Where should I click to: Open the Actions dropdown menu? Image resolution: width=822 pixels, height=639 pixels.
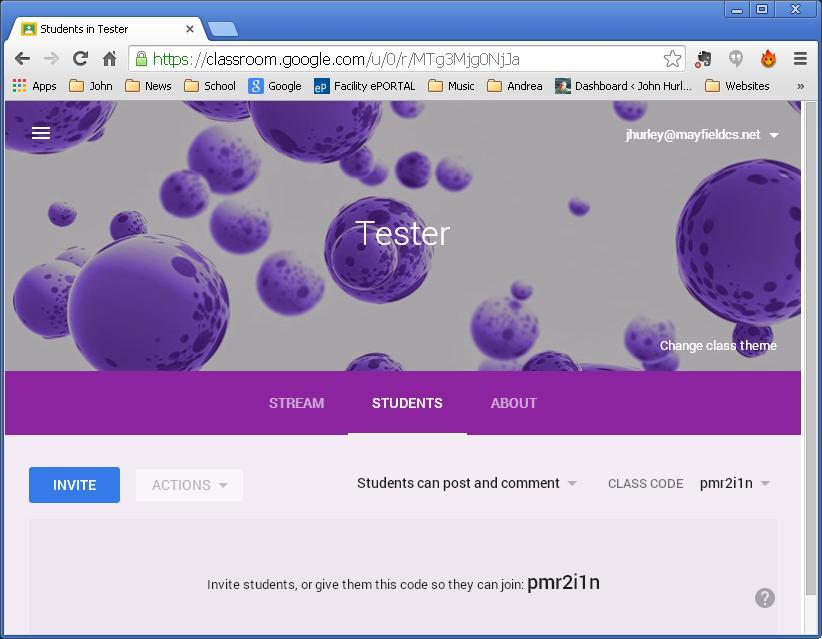click(189, 485)
